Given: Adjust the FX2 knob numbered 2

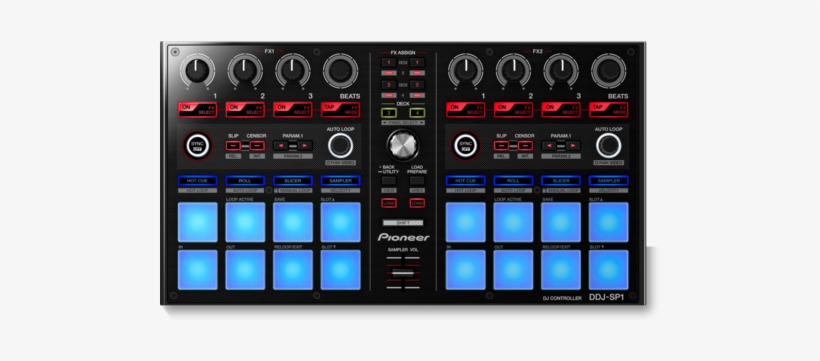Looking at the screenshot, I should [513, 71].
